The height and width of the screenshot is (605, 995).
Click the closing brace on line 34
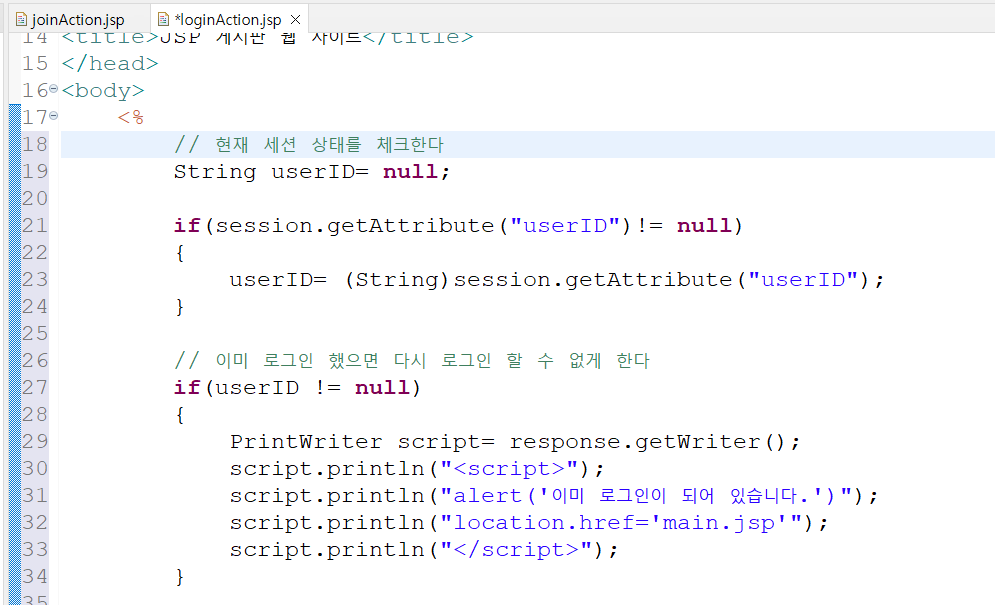click(x=180, y=576)
